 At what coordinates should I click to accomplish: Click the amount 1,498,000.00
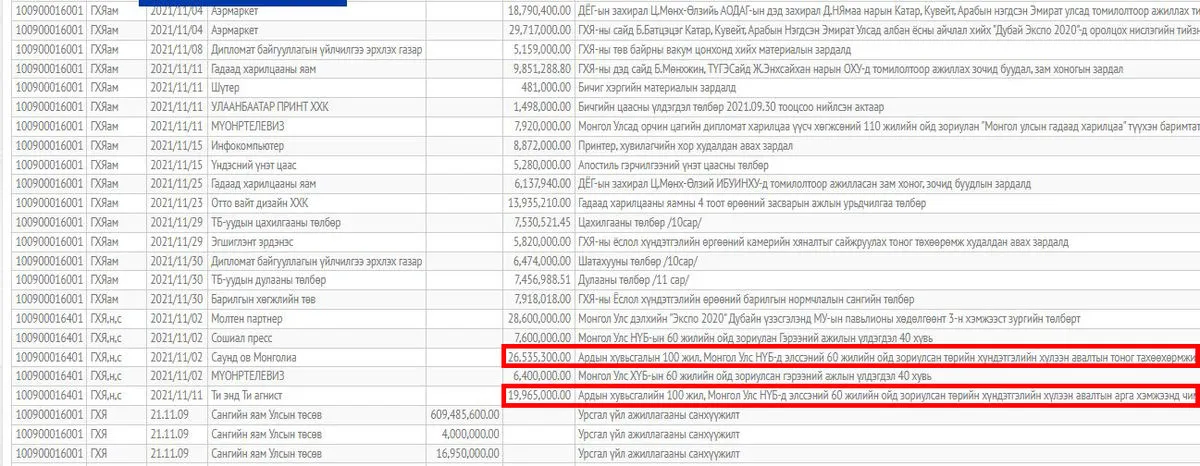[x=543, y=107]
